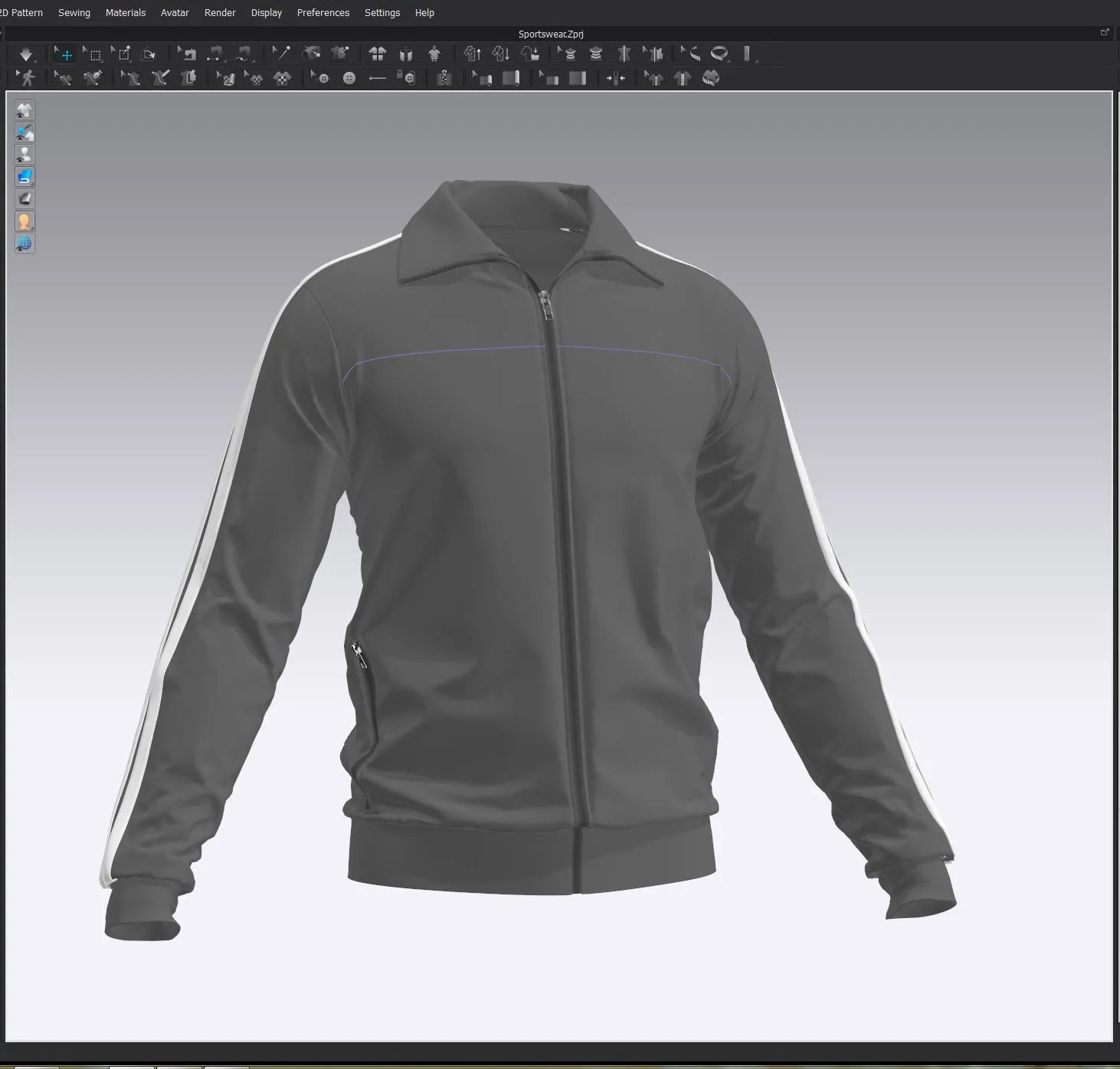The image size is (1120, 1069).
Task: Select the 3D Pen garment drawing tool
Action: pyautogui.click(x=93, y=78)
